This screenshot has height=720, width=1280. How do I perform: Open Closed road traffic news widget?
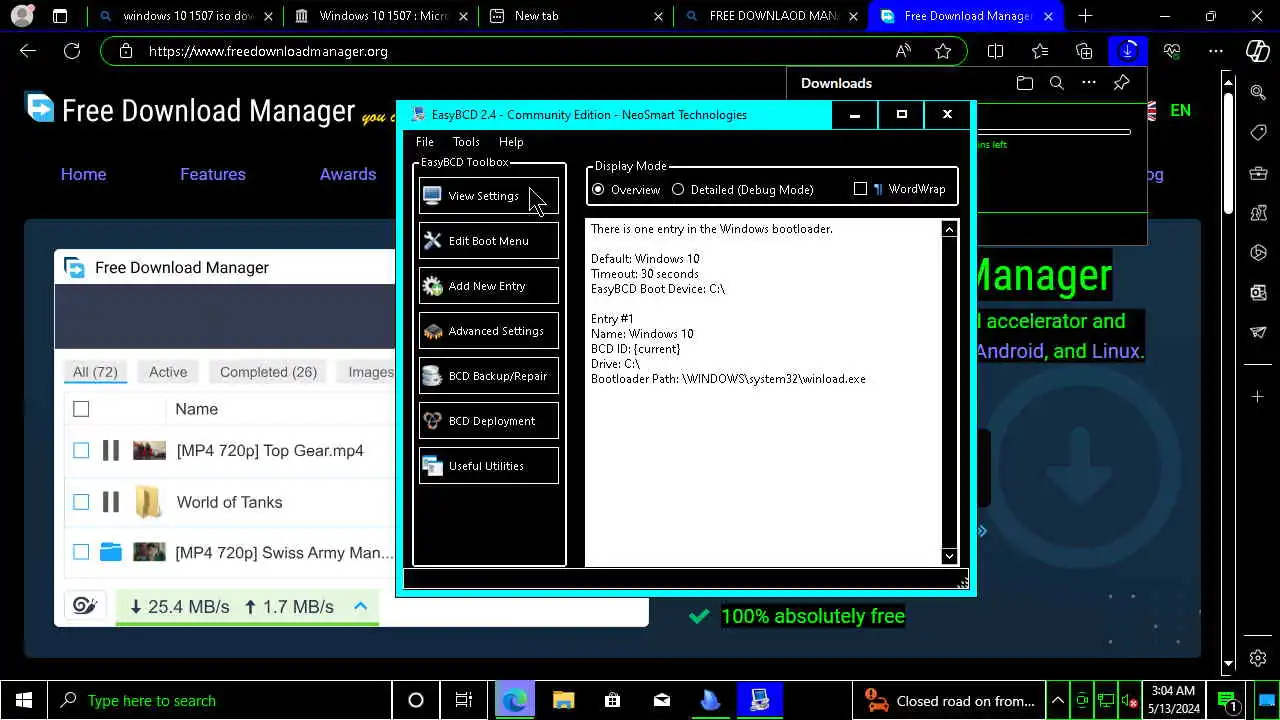[x=950, y=700]
